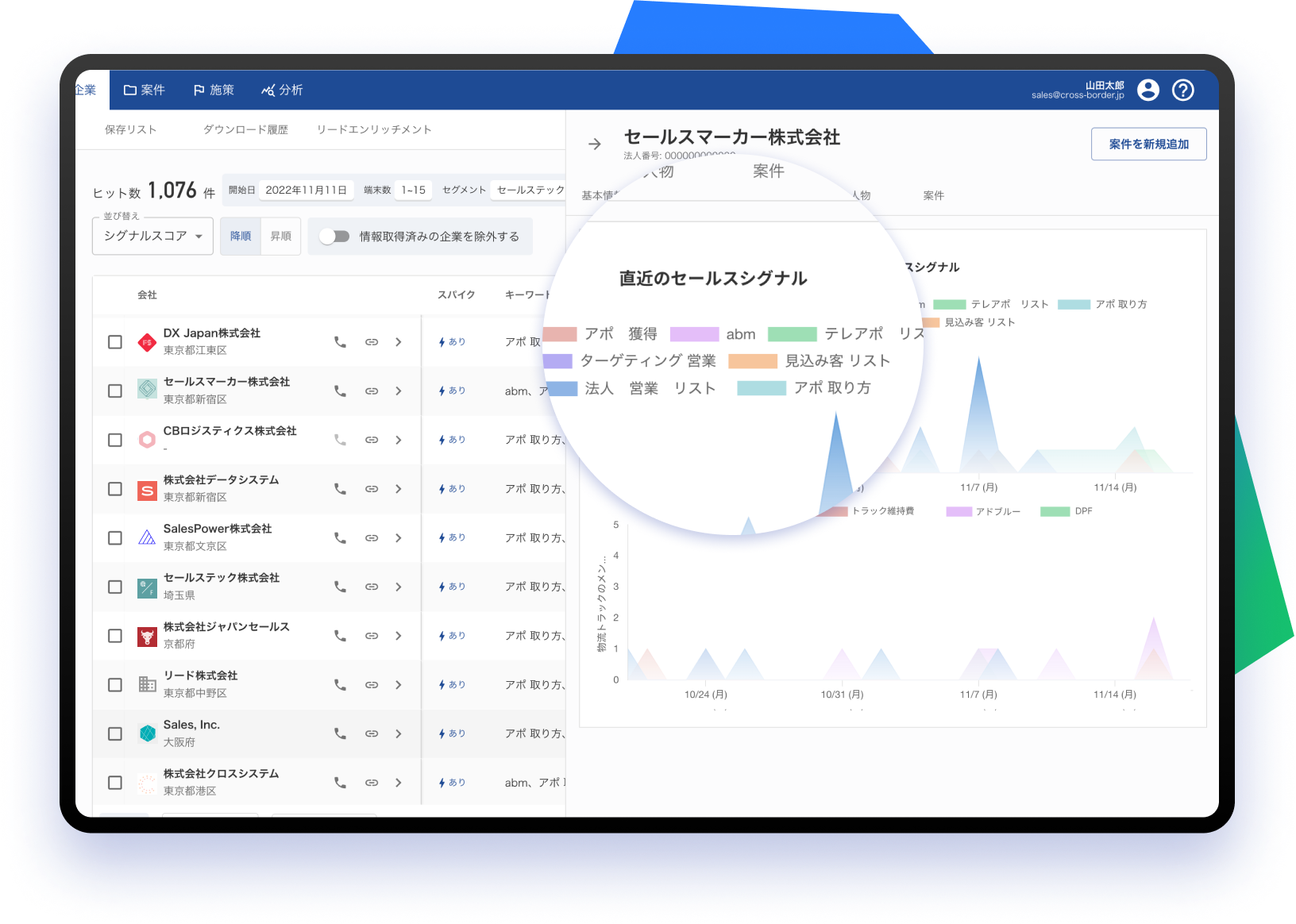Click link icon for リード株式会社
This screenshot has height=924, width=1296.
point(372,685)
